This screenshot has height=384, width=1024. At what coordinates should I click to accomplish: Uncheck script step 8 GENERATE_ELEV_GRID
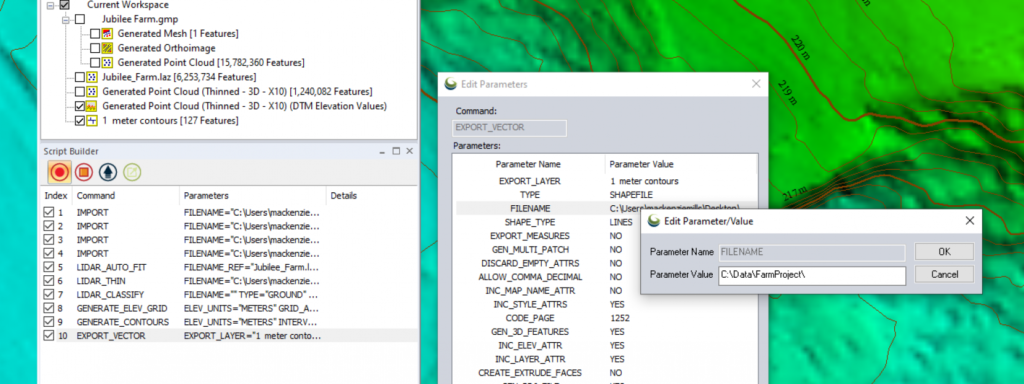(x=48, y=308)
